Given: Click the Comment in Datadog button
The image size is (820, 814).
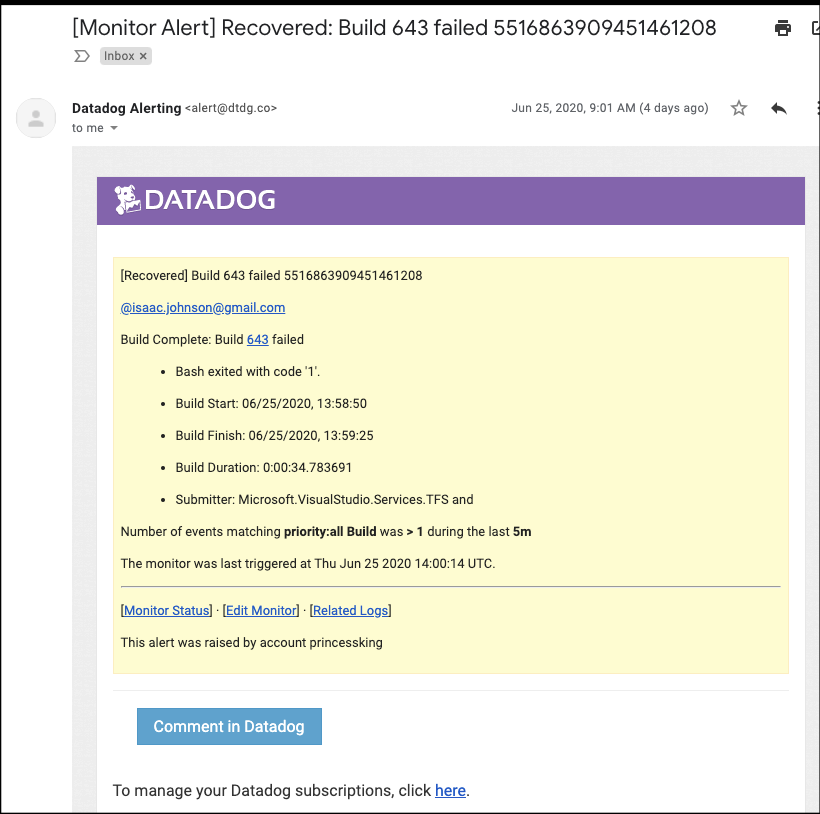Looking at the screenshot, I should [229, 727].
